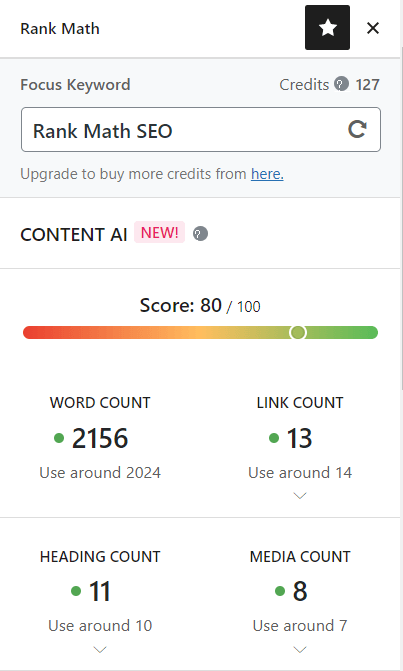The height and width of the screenshot is (671, 403).
Task: Click the Focus Keyword input field
Action: pos(201,130)
